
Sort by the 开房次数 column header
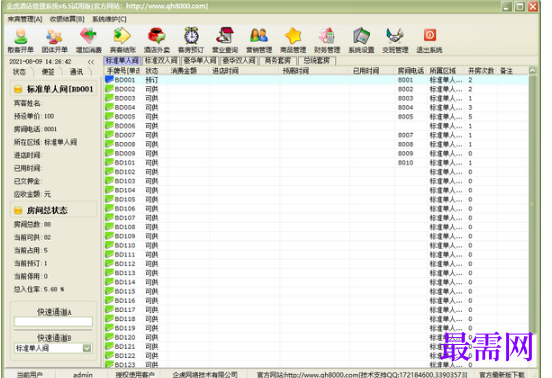point(481,71)
